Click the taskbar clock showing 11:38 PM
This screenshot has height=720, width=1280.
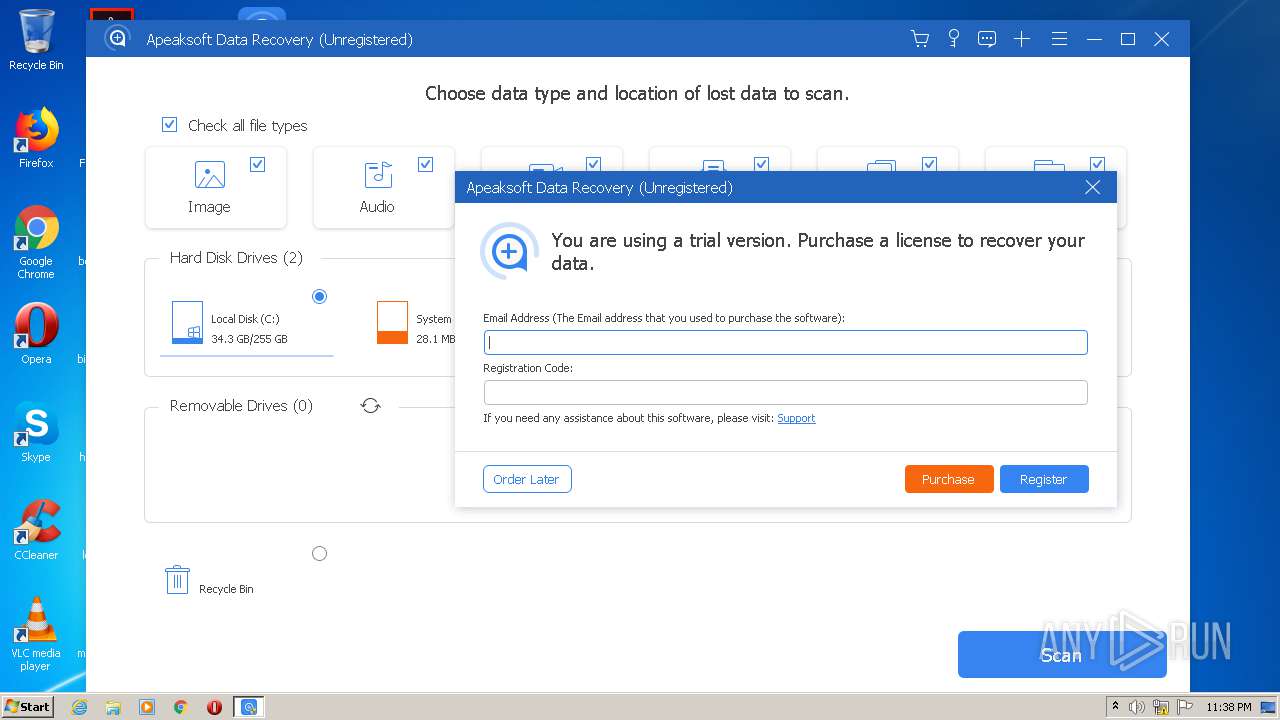1228,707
